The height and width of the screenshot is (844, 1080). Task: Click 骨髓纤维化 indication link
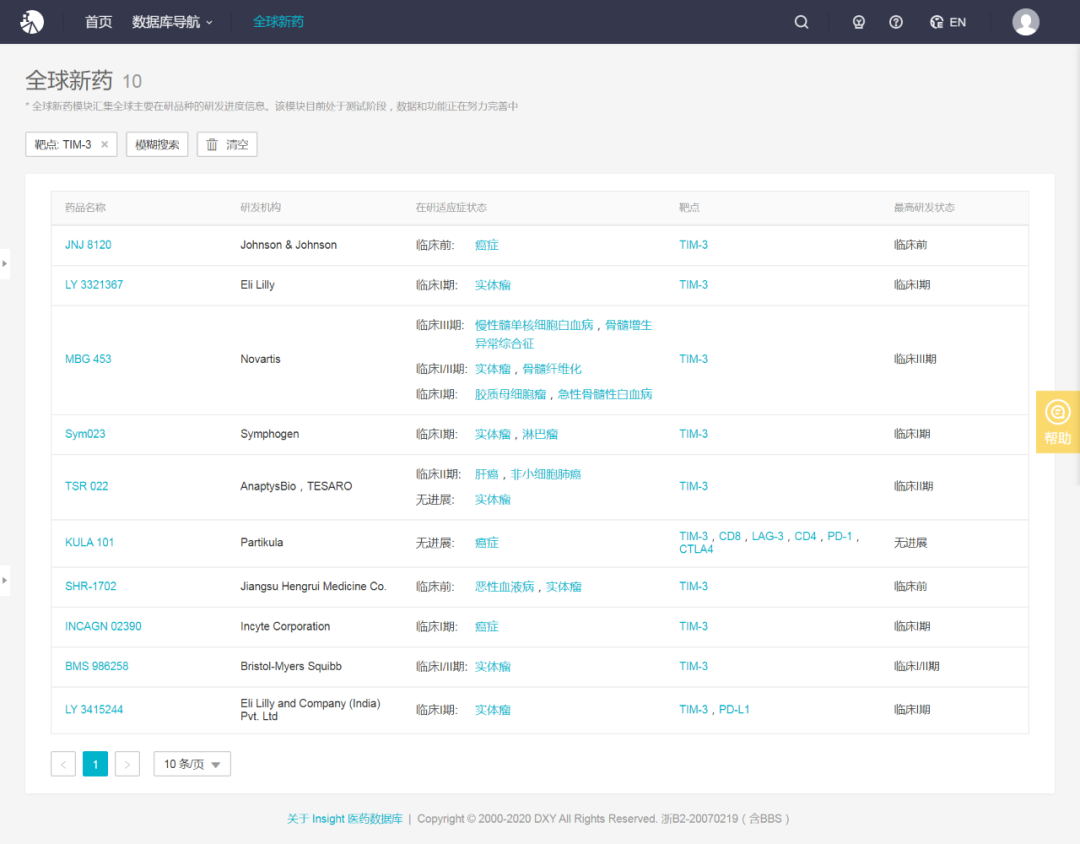click(552, 369)
